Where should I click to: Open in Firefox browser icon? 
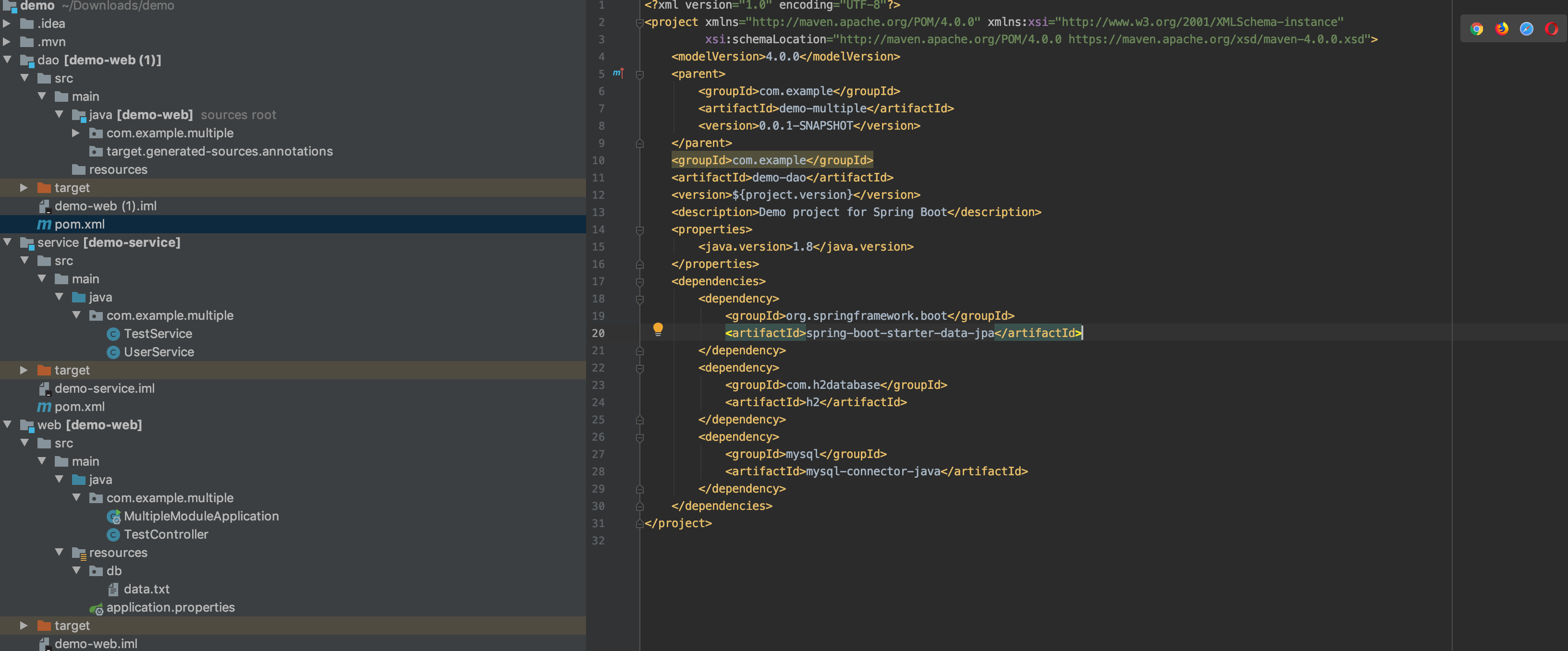(1502, 29)
